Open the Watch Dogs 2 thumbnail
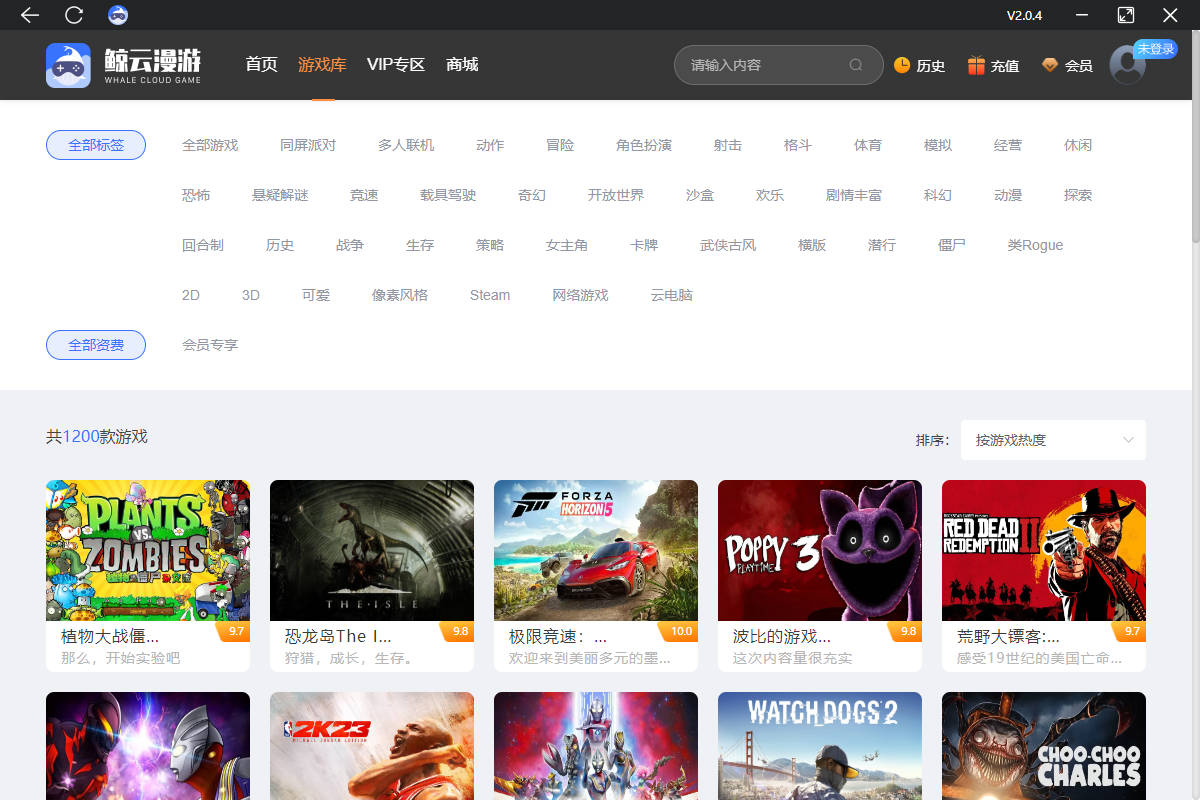Screen dimensions: 1200x800 [x=820, y=746]
